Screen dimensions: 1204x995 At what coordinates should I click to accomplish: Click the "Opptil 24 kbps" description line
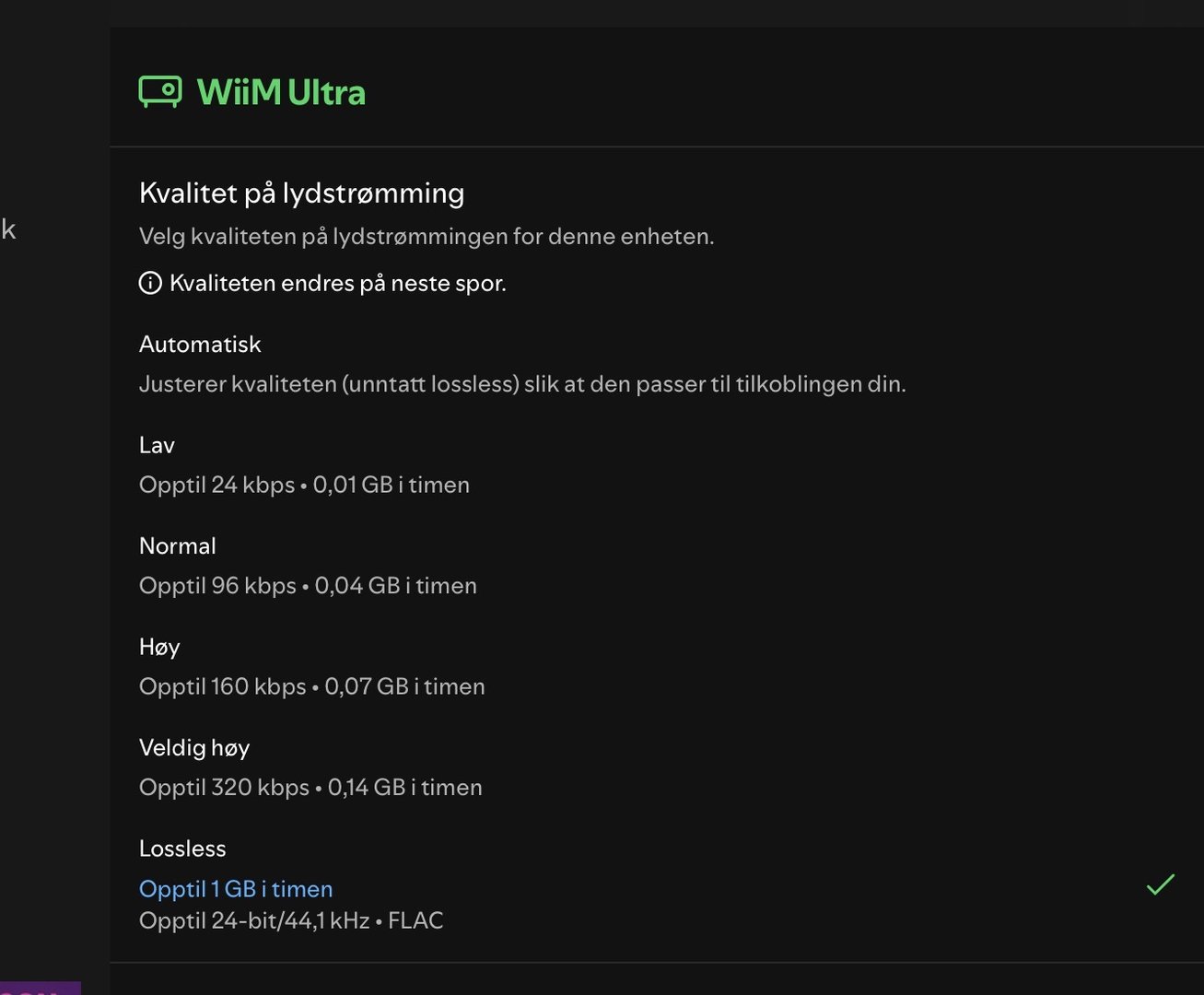click(x=304, y=486)
